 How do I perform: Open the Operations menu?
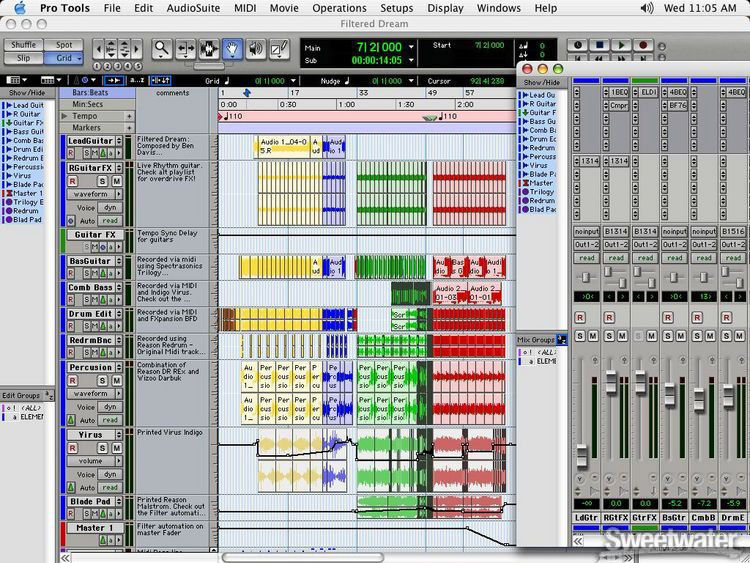tap(339, 8)
